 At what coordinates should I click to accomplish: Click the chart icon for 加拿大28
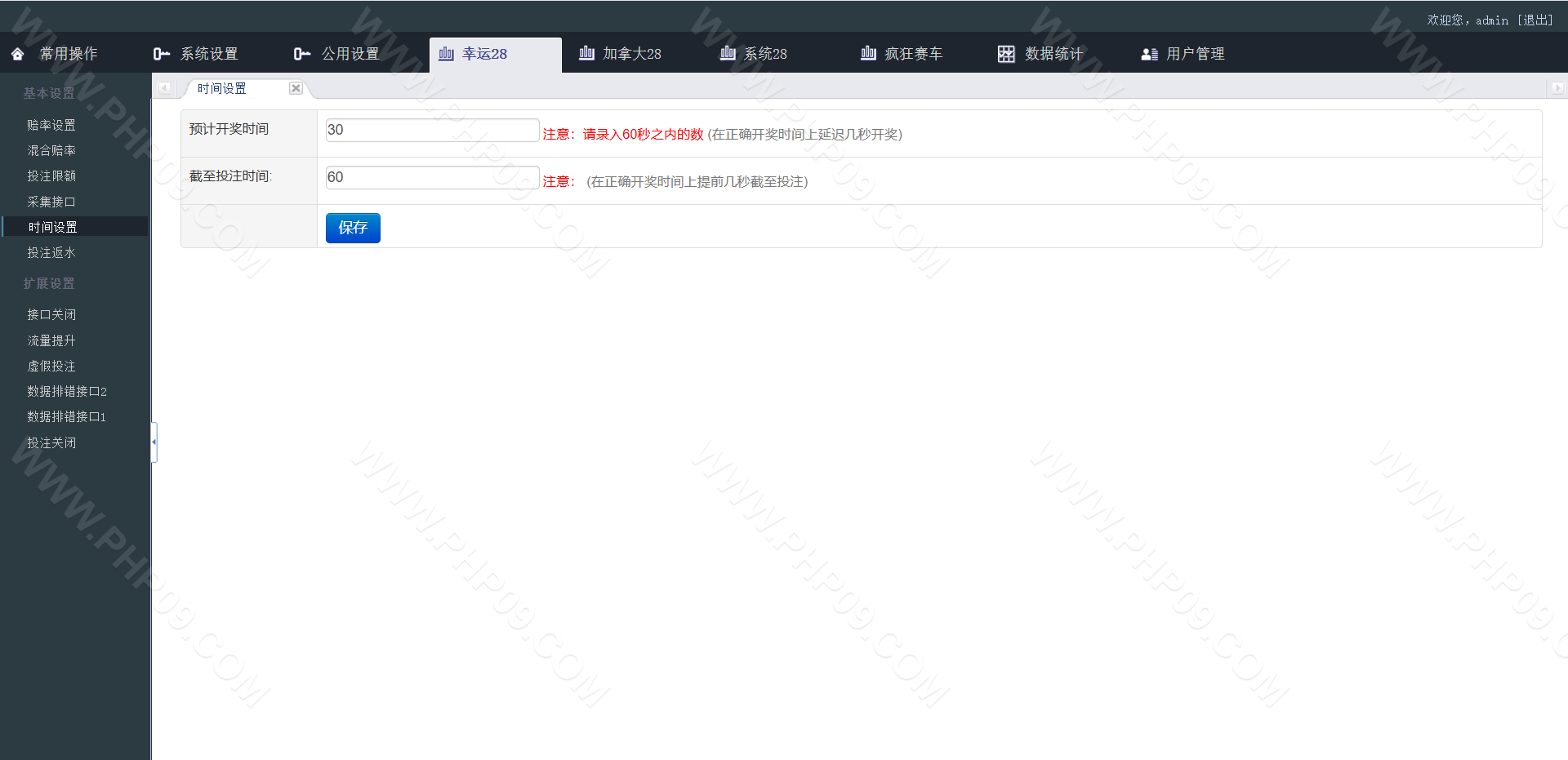(586, 54)
